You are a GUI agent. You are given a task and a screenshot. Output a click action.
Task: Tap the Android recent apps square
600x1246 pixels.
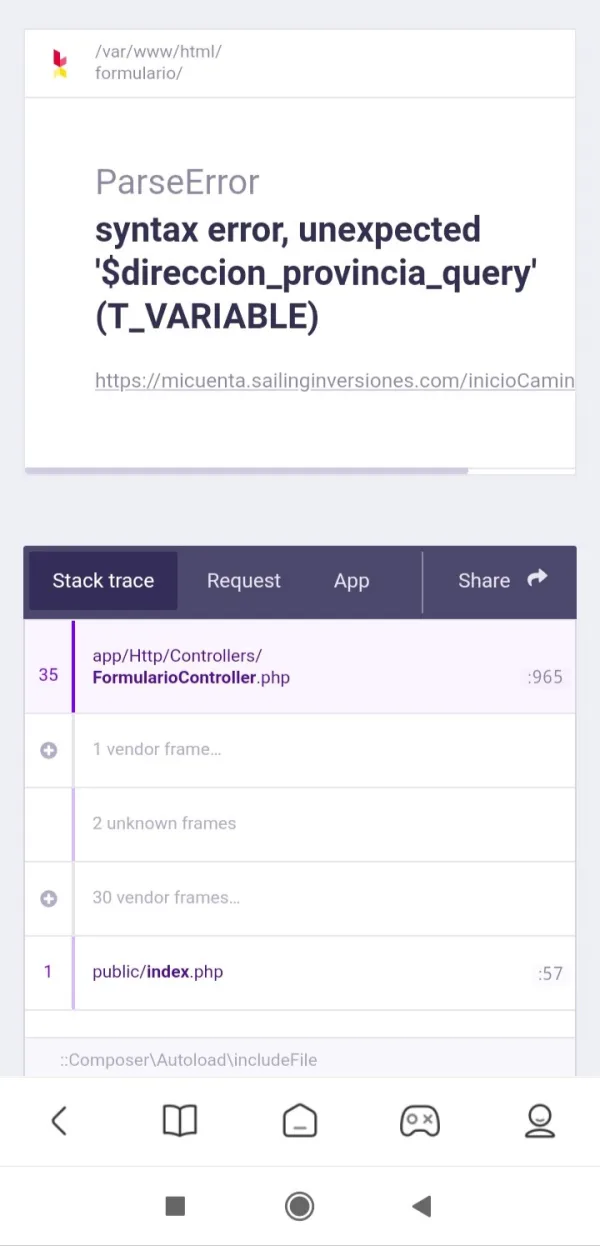175,1206
